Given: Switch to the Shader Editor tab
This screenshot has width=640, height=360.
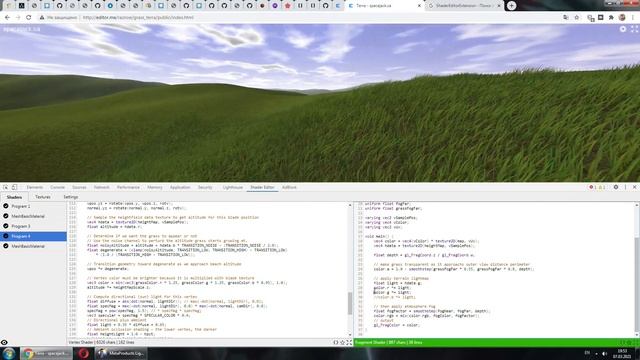Looking at the screenshot, I should click(x=262, y=187).
